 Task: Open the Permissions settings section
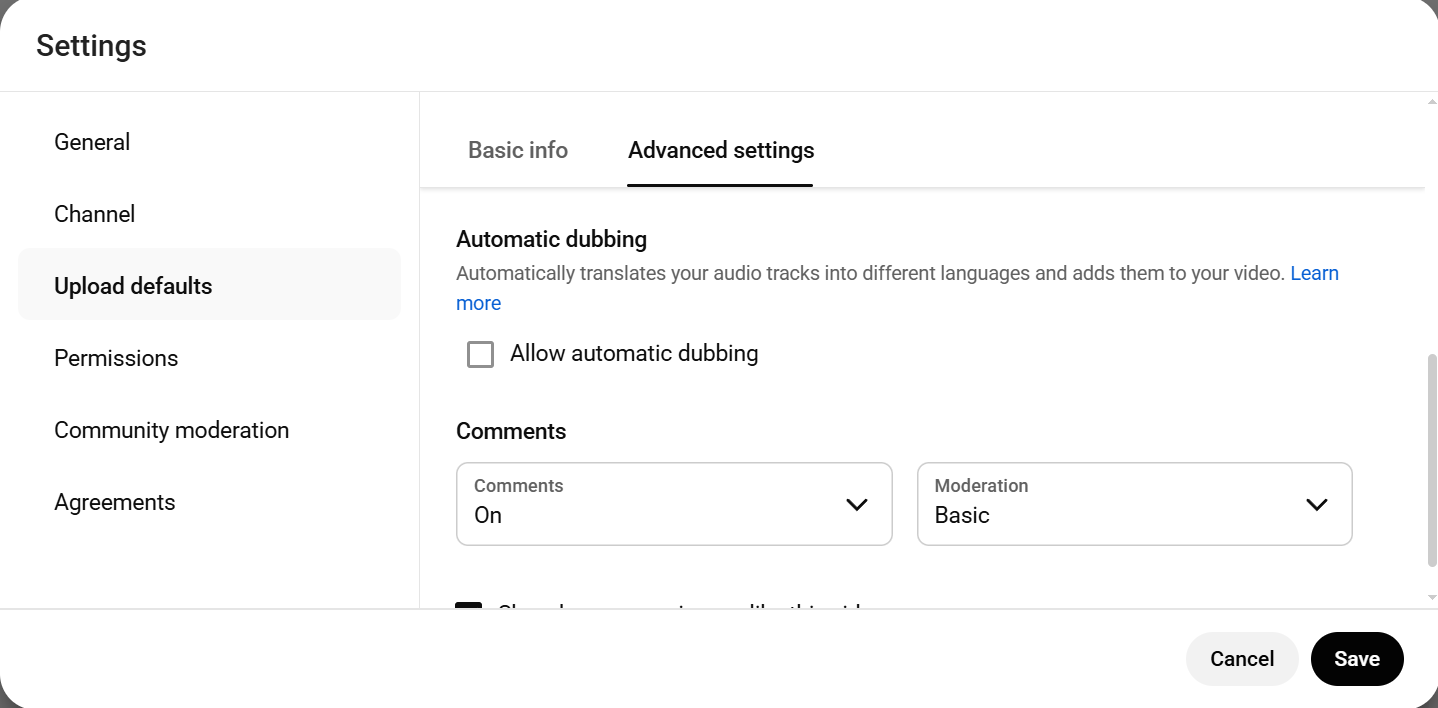[x=116, y=357]
